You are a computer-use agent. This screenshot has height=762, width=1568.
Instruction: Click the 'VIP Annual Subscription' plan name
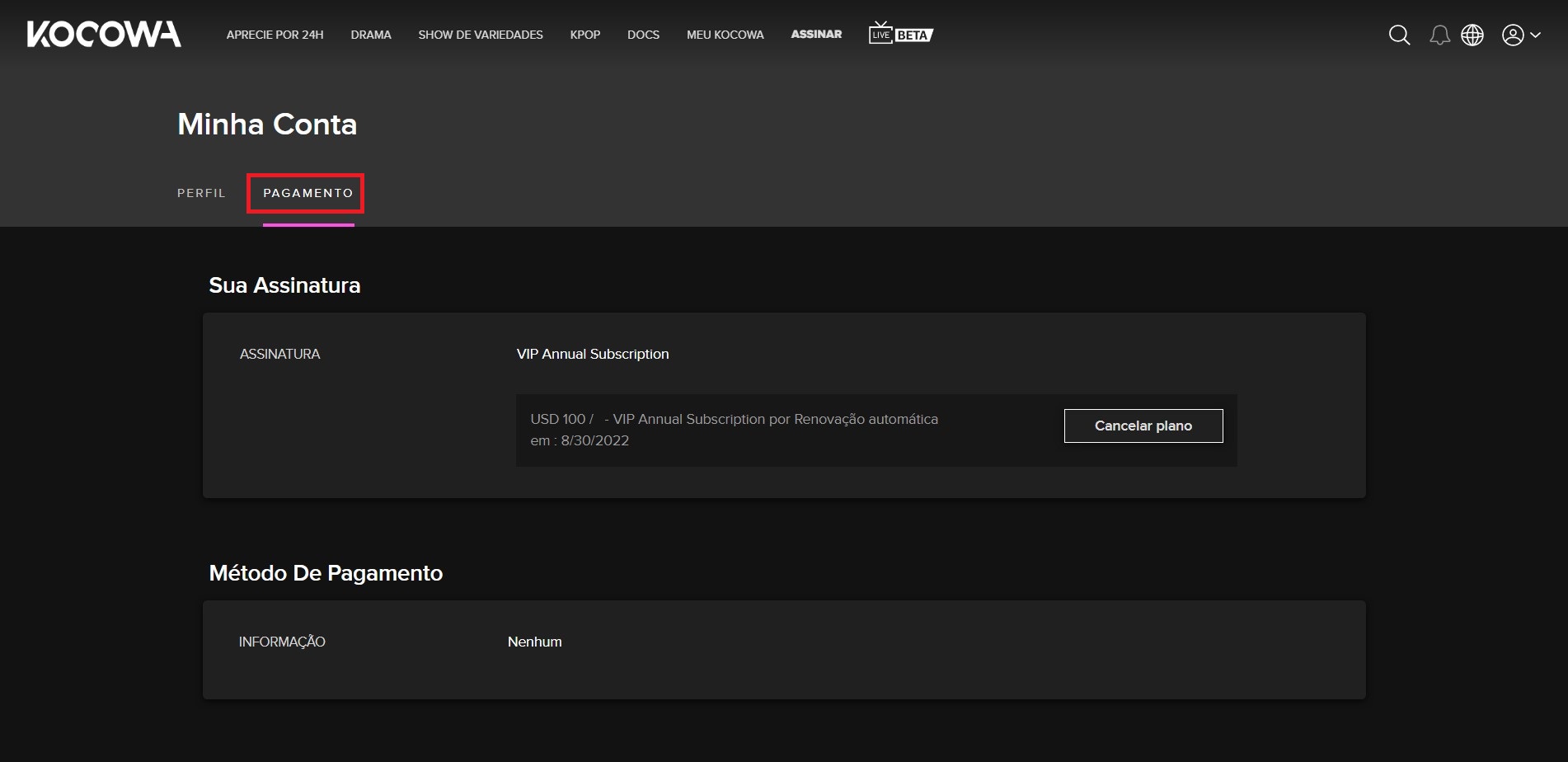coord(593,354)
